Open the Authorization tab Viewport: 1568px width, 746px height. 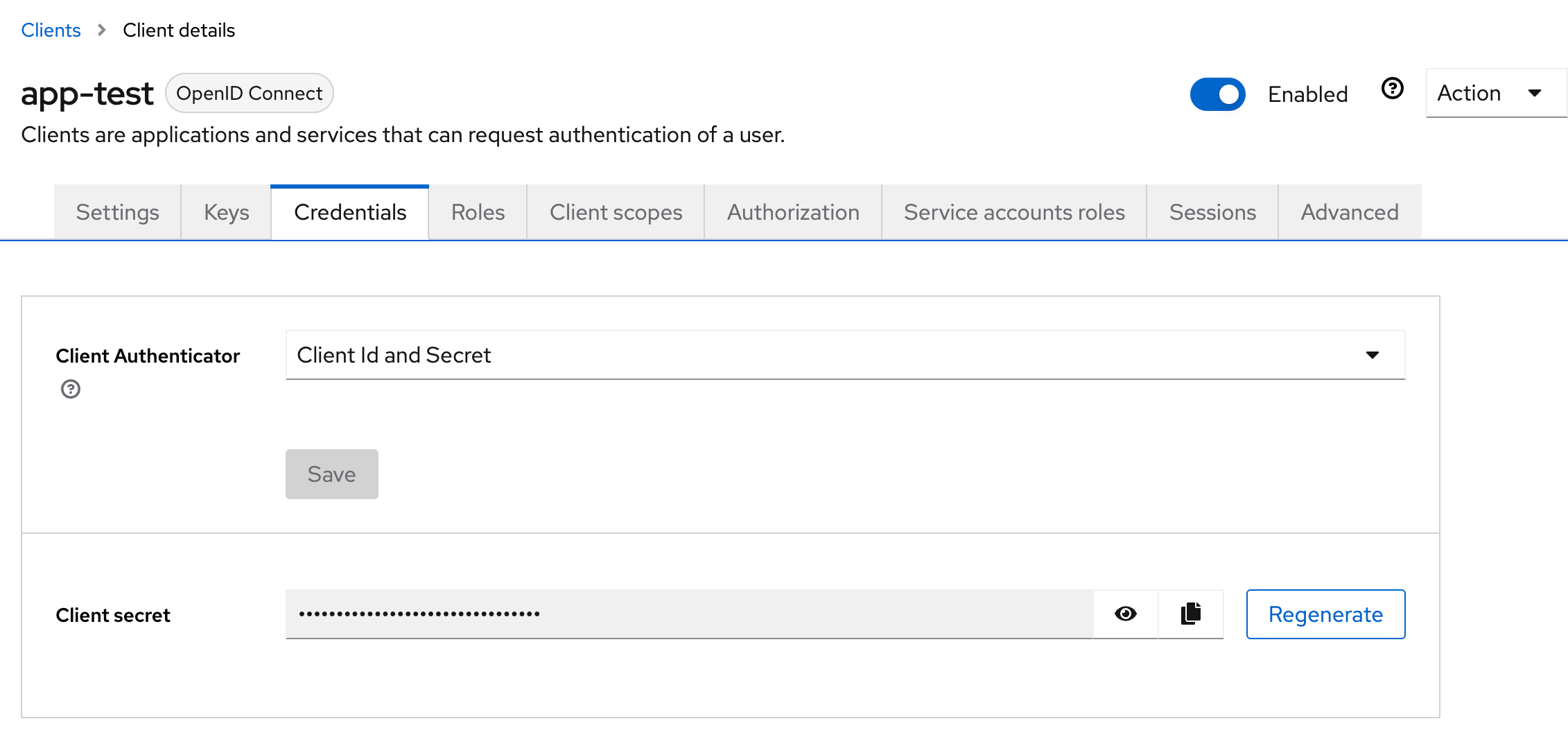[792, 212]
